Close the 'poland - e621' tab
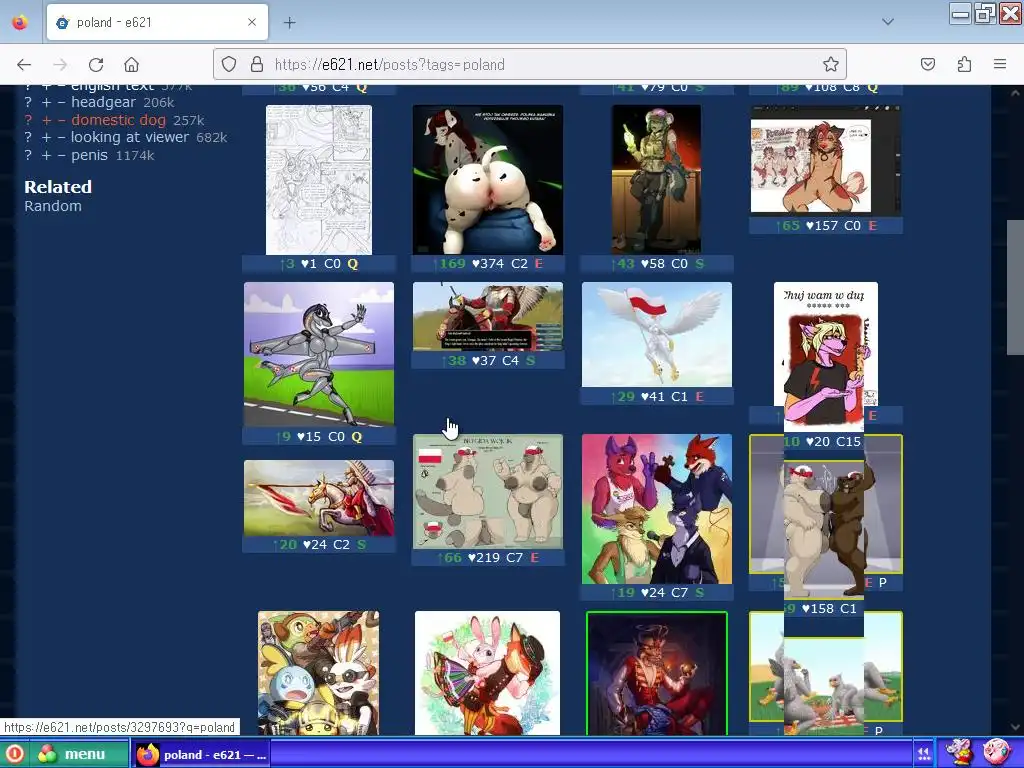Screen dimensions: 1024x768 point(252,22)
